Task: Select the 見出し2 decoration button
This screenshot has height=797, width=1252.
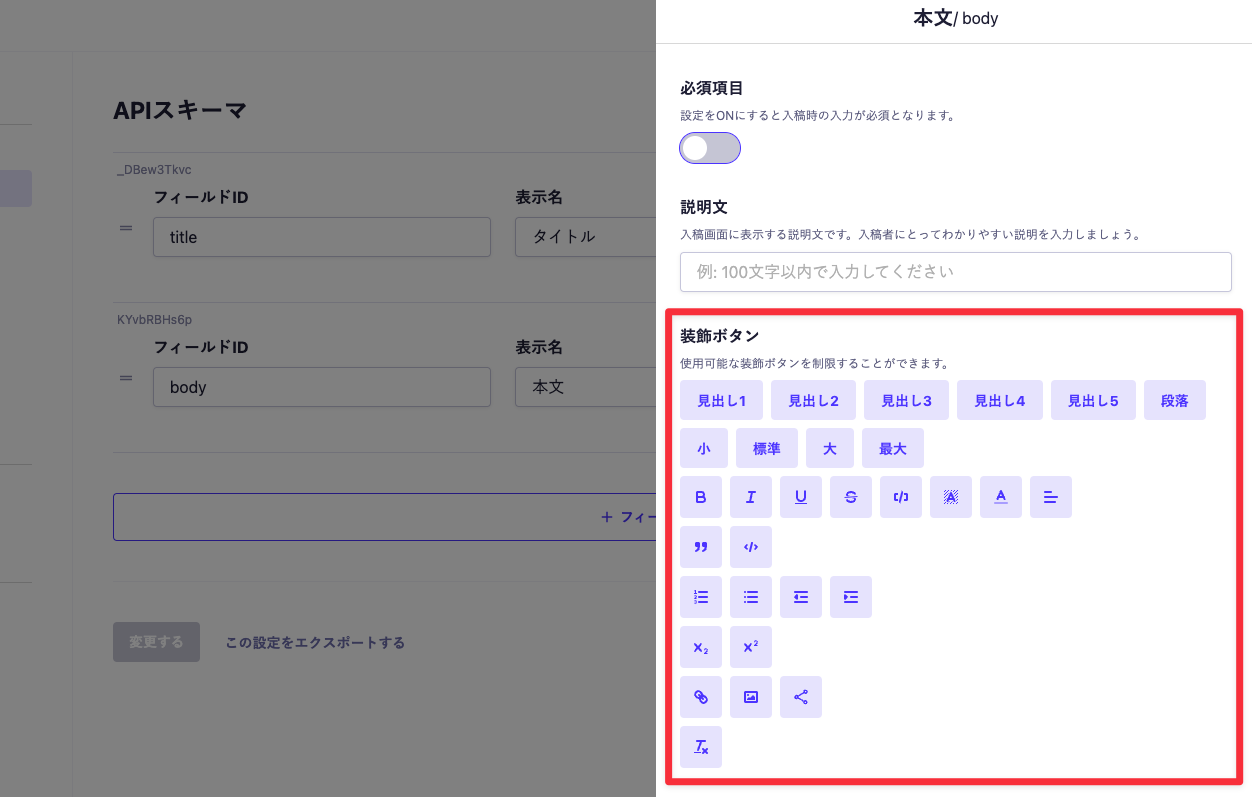Action: pos(814,400)
